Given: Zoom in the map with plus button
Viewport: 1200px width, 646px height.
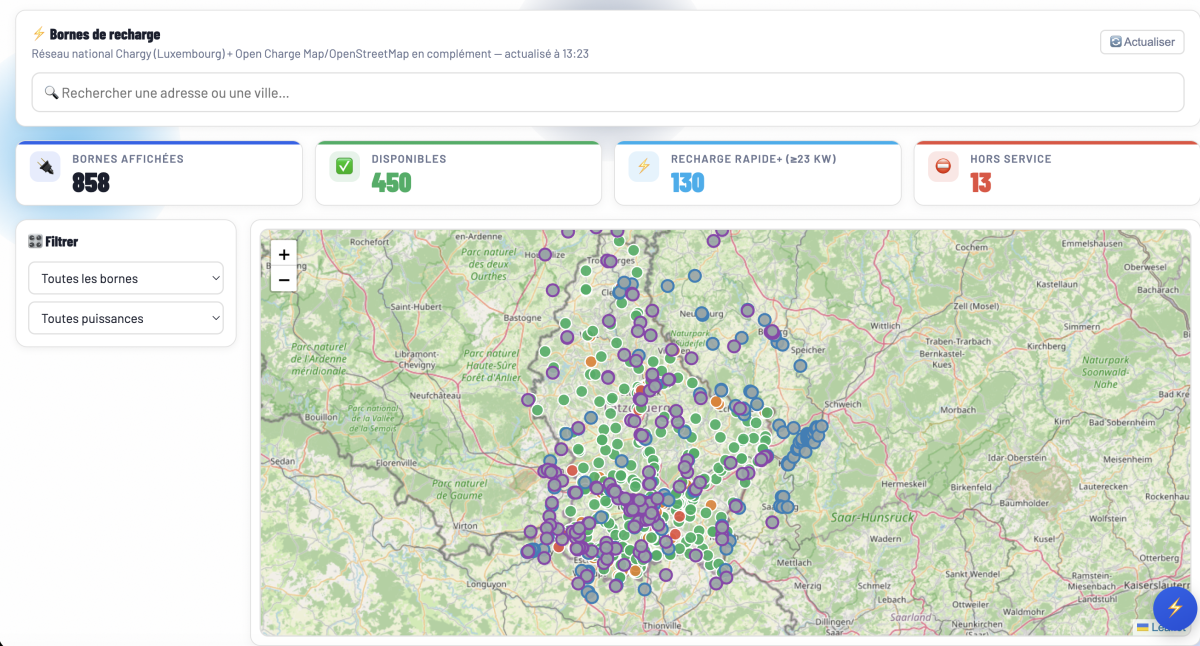Looking at the screenshot, I should pos(284,255).
